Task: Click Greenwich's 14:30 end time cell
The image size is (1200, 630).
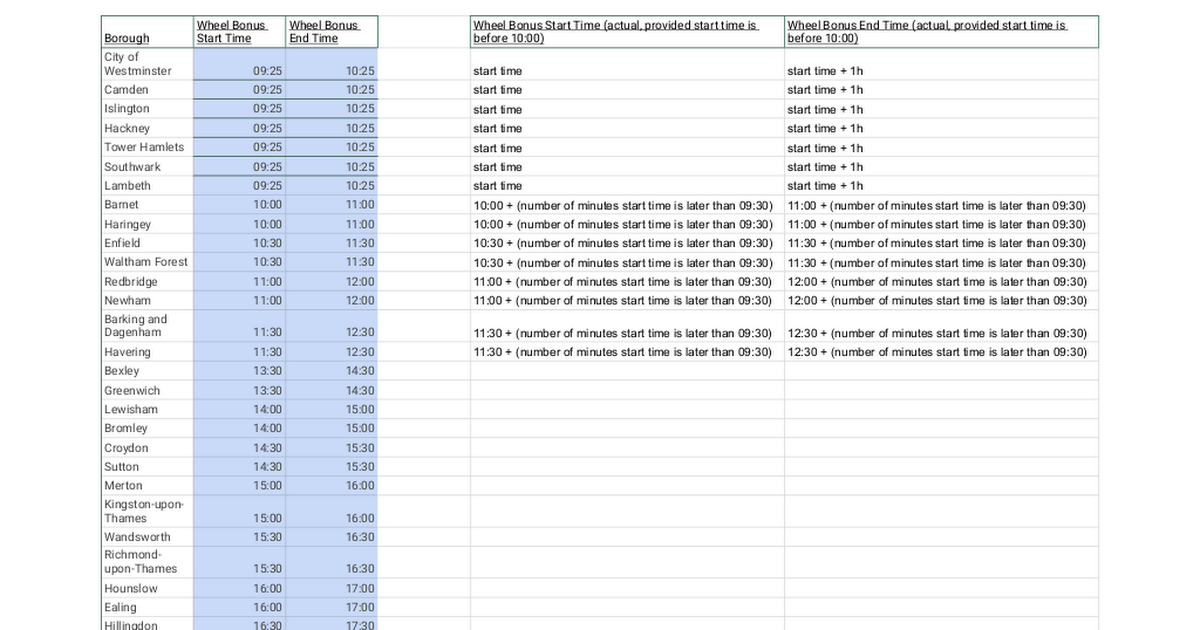Action: pos(331,390)
